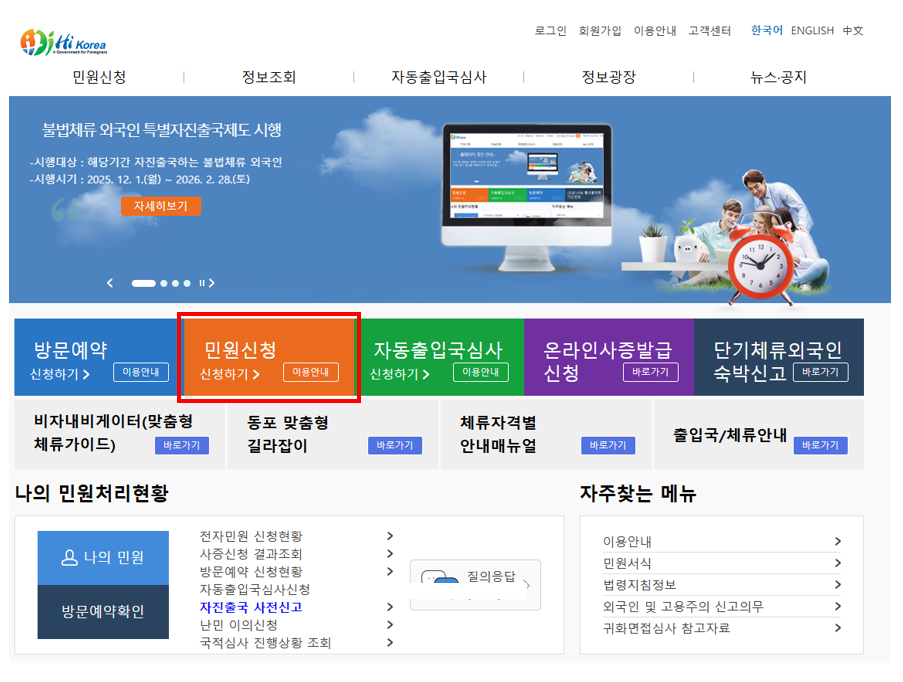The height and width of the screenshot is (682, 903).
Task: Select 한국어 language option
Action: click(x=766, y=31)
